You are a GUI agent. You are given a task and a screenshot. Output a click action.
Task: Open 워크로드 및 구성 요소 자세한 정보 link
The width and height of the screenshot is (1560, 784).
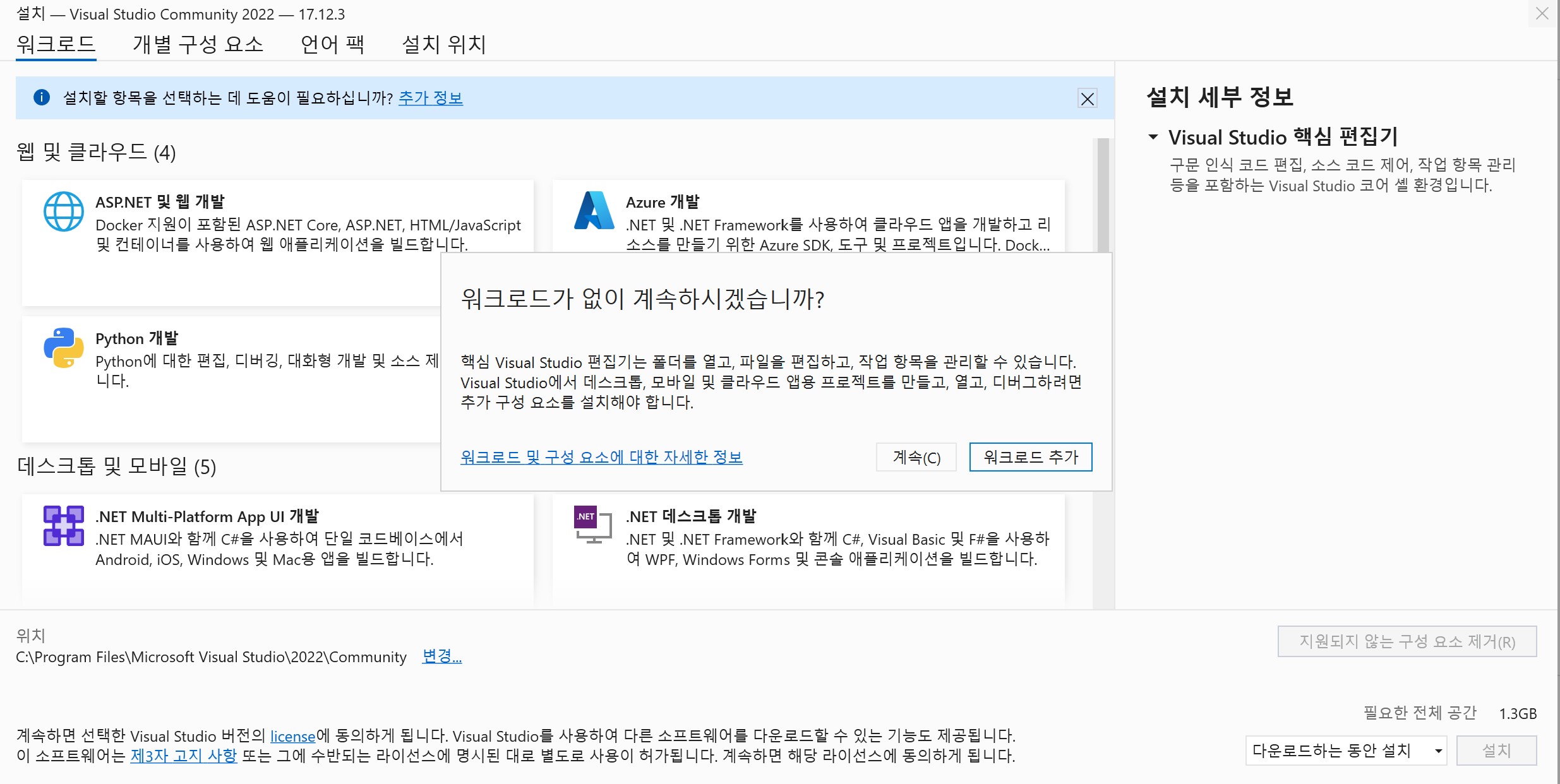(601, 457)
